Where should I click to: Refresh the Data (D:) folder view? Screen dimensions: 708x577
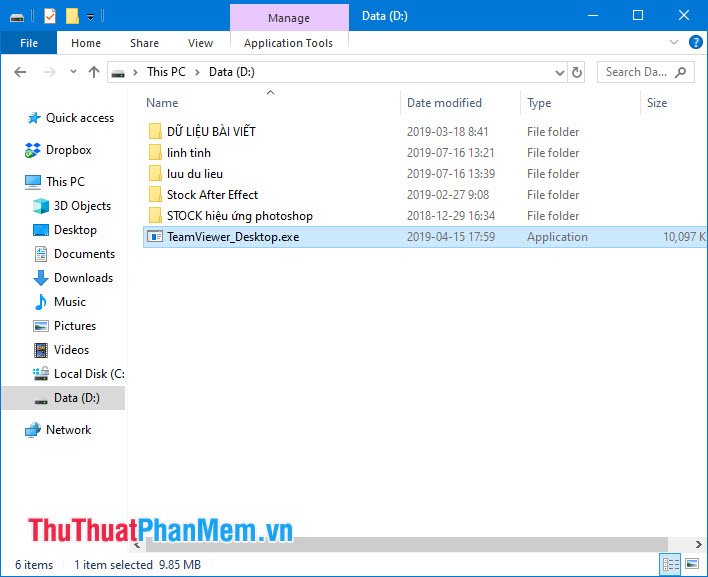click(x=577, y=72)
